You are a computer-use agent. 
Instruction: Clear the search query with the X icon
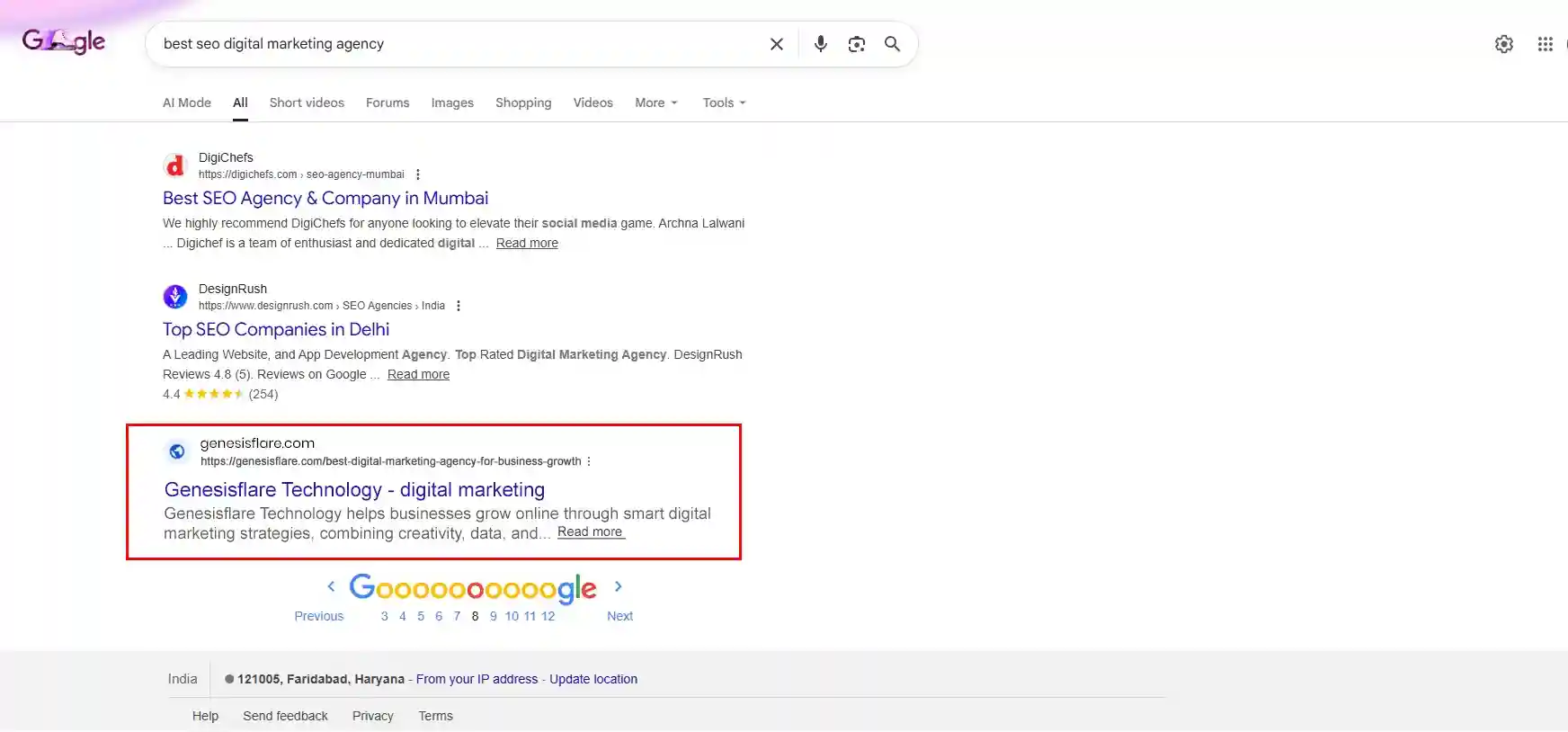pyautogui.click(x=777, y=44)
